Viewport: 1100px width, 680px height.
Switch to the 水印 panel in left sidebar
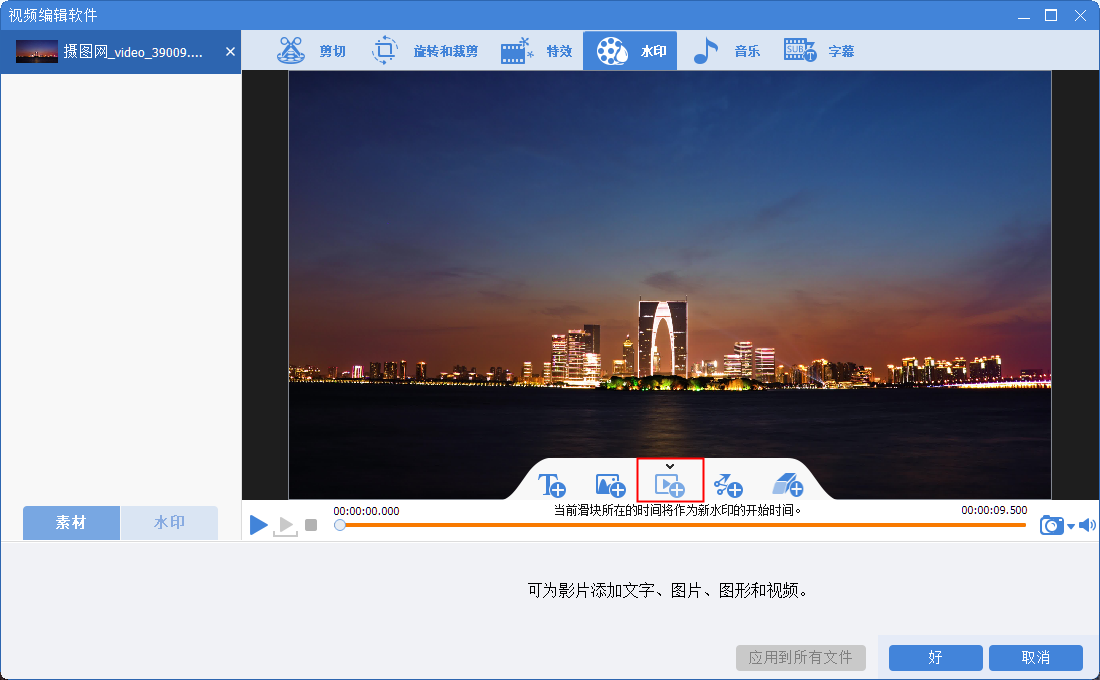pyautogui.click(x=169, y=523)
